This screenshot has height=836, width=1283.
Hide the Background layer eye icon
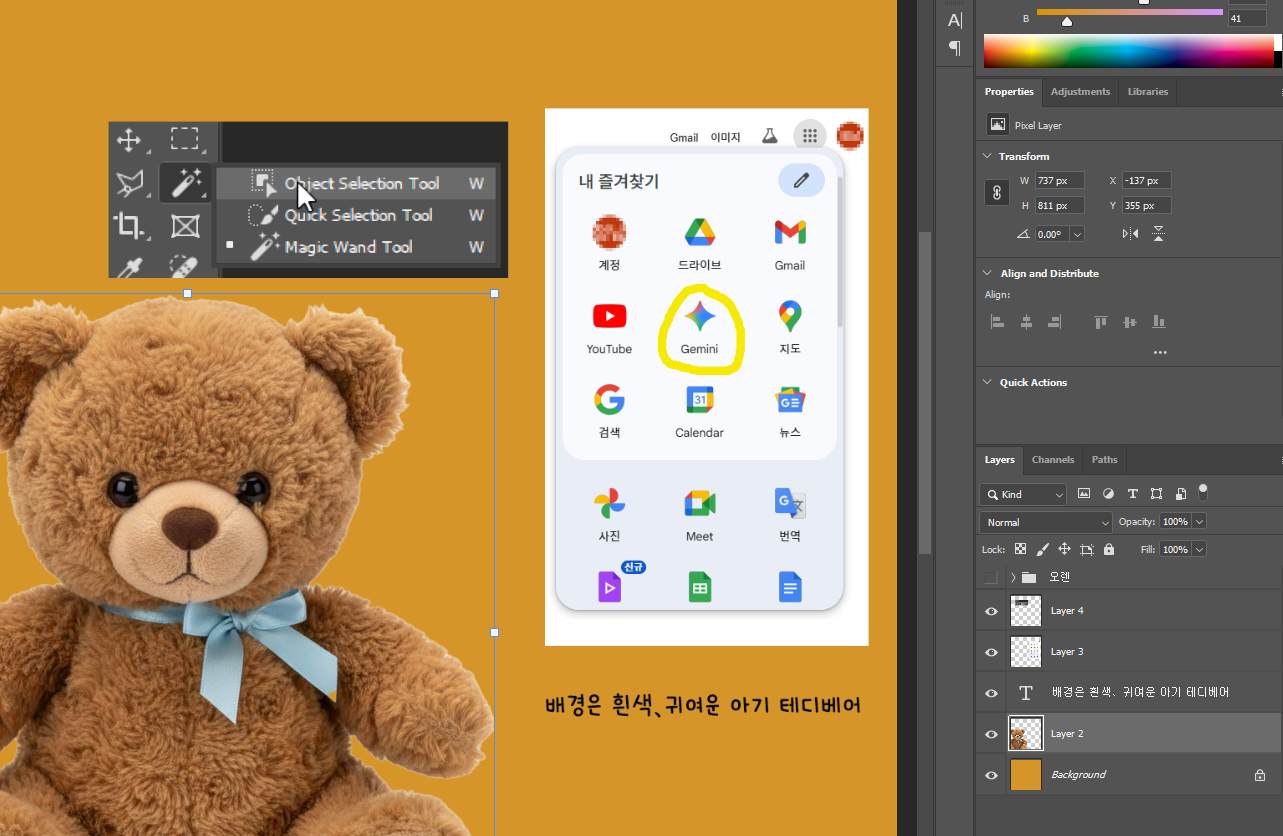(992, 775)
